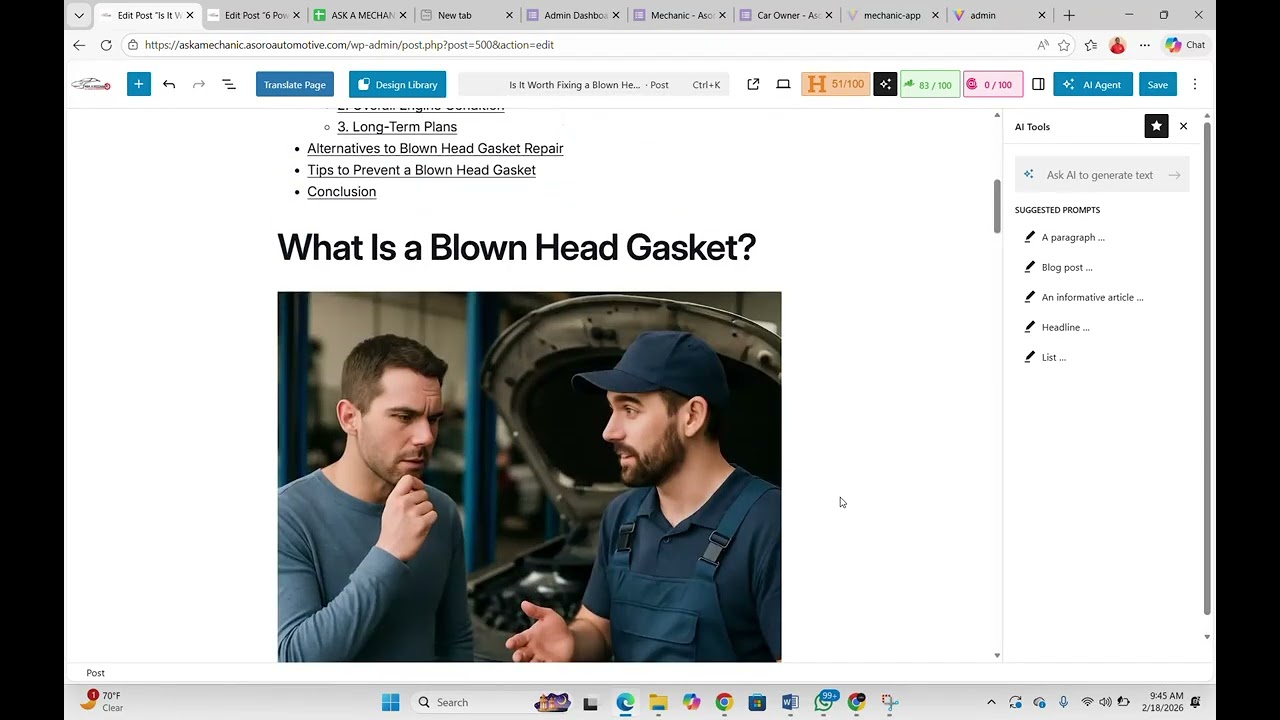Open the Windows Start menu
1280x720 pixels.
(390, 702)
